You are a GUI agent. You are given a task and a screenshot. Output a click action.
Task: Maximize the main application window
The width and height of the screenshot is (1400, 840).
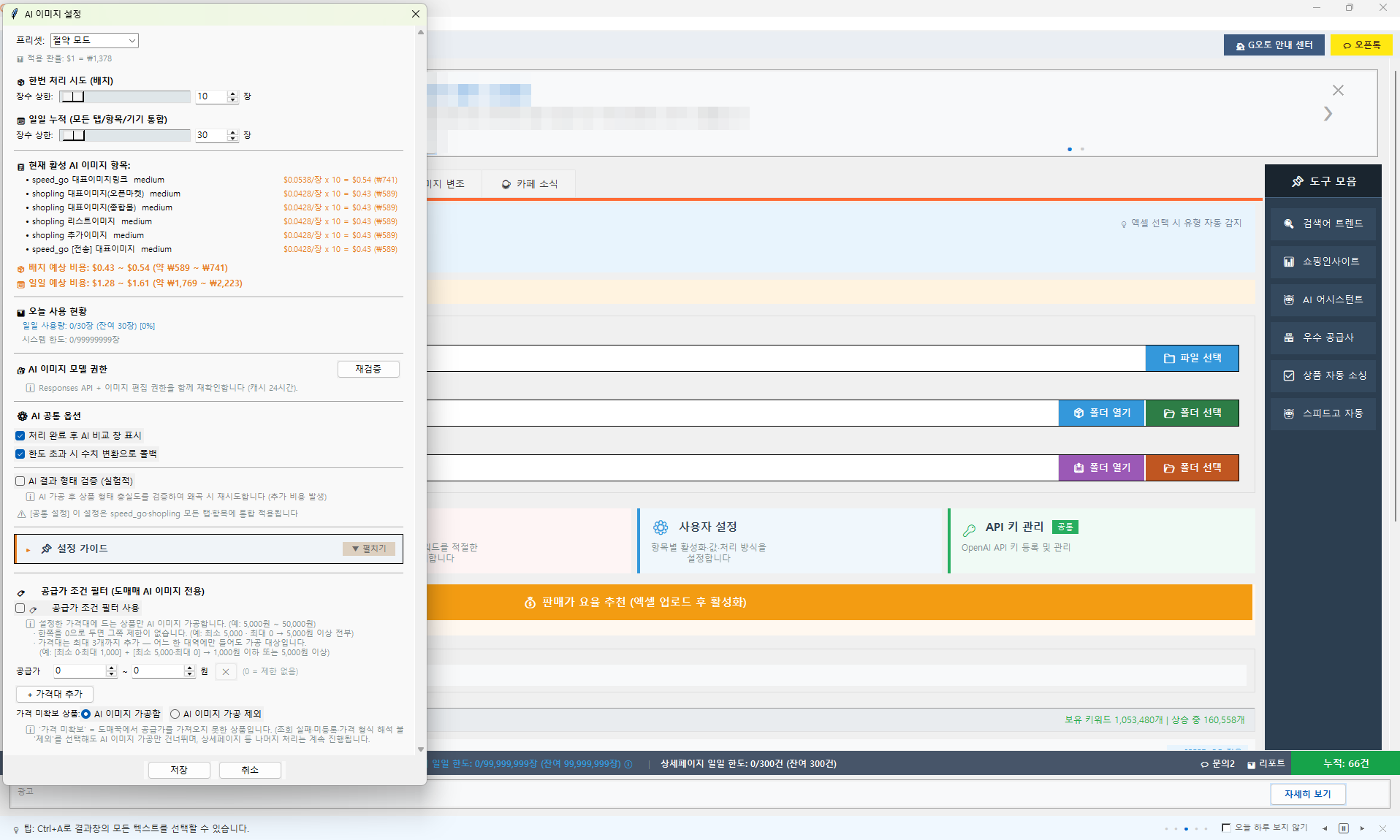point(1350,7)
